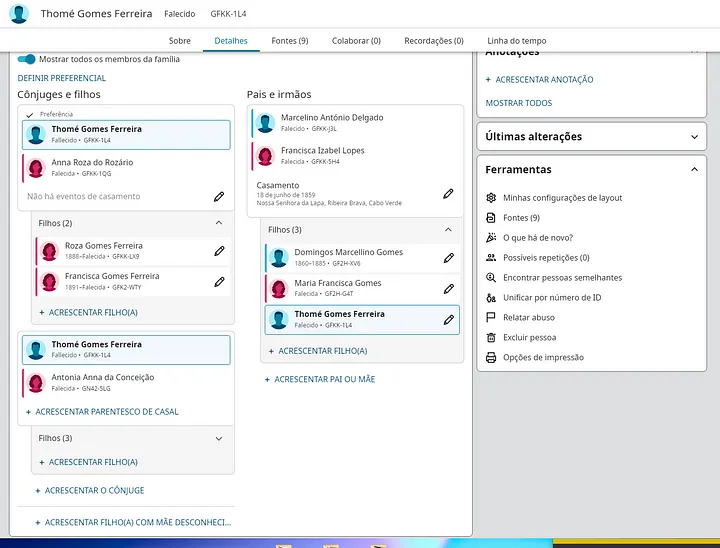
Task: Edit the Casamento event pencil icon
Action: [x=449, y=193]
